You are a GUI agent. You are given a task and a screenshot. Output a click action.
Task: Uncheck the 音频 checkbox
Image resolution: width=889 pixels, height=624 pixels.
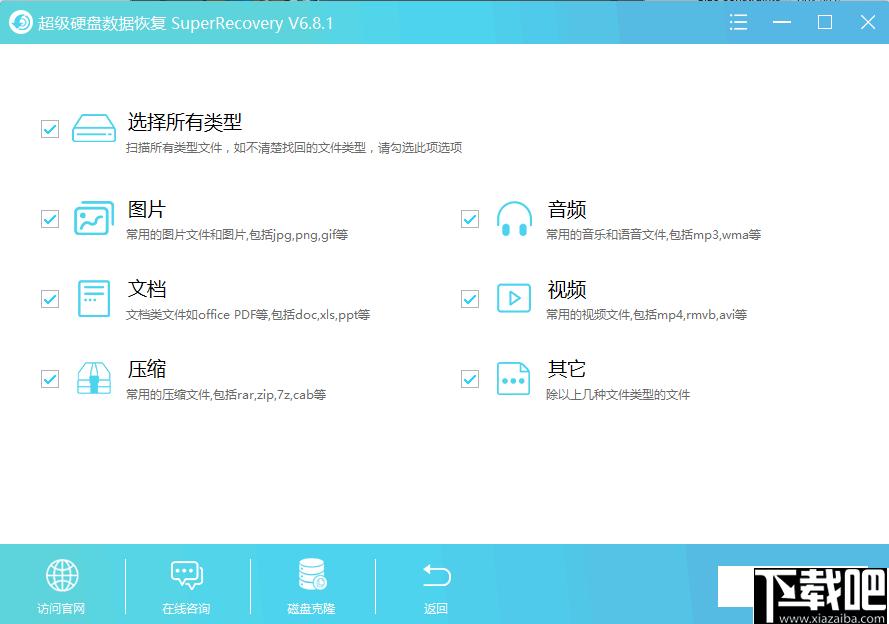(470, 219)
